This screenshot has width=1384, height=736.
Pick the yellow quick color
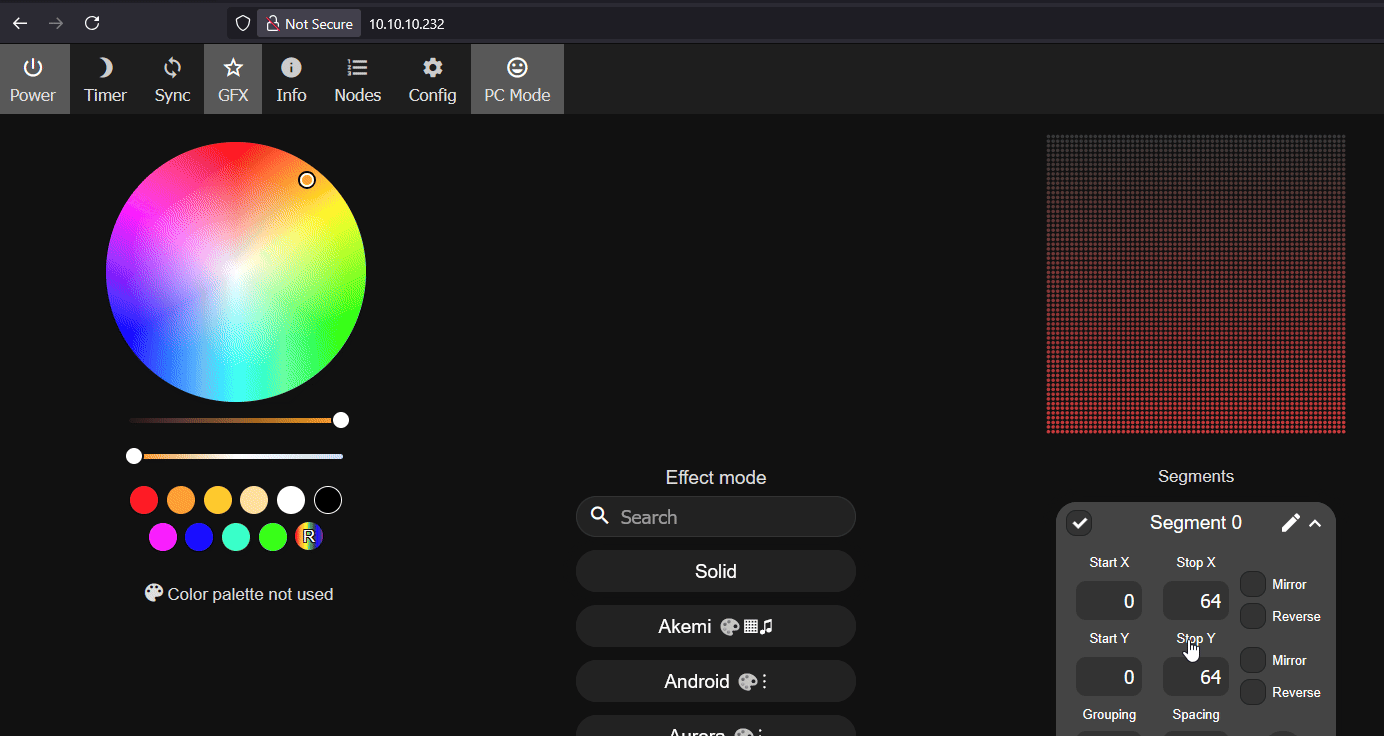(x=218, y=500)
